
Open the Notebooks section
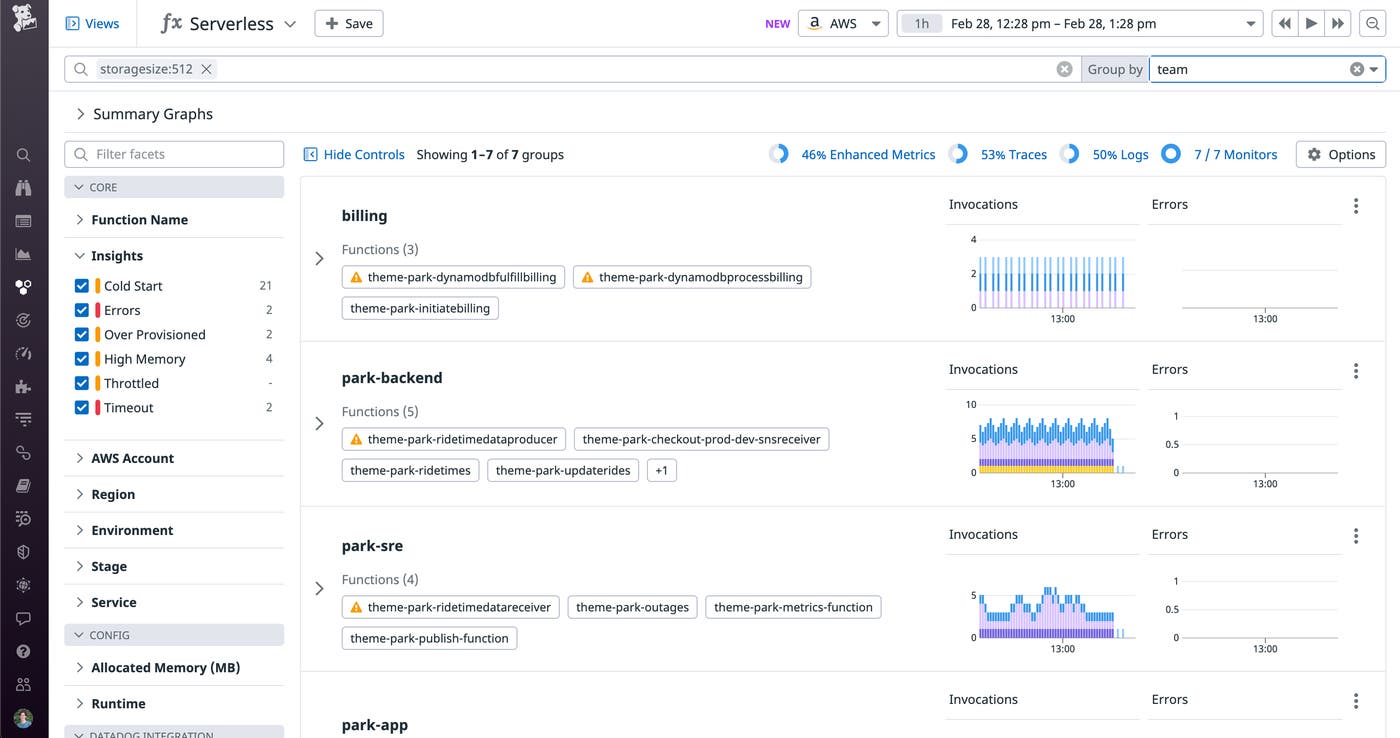point(22,485)
